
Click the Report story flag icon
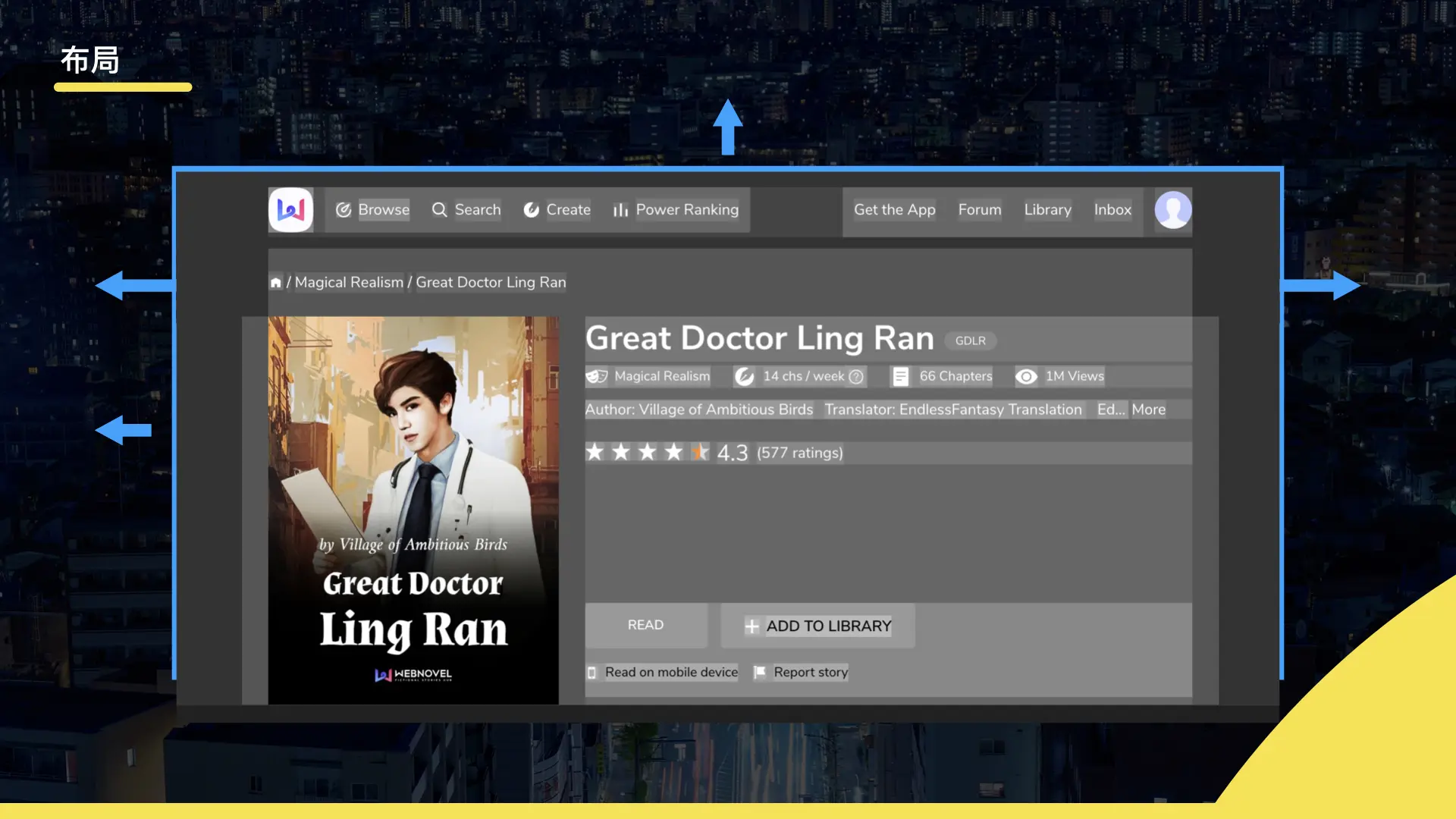[x=759, y=672]
